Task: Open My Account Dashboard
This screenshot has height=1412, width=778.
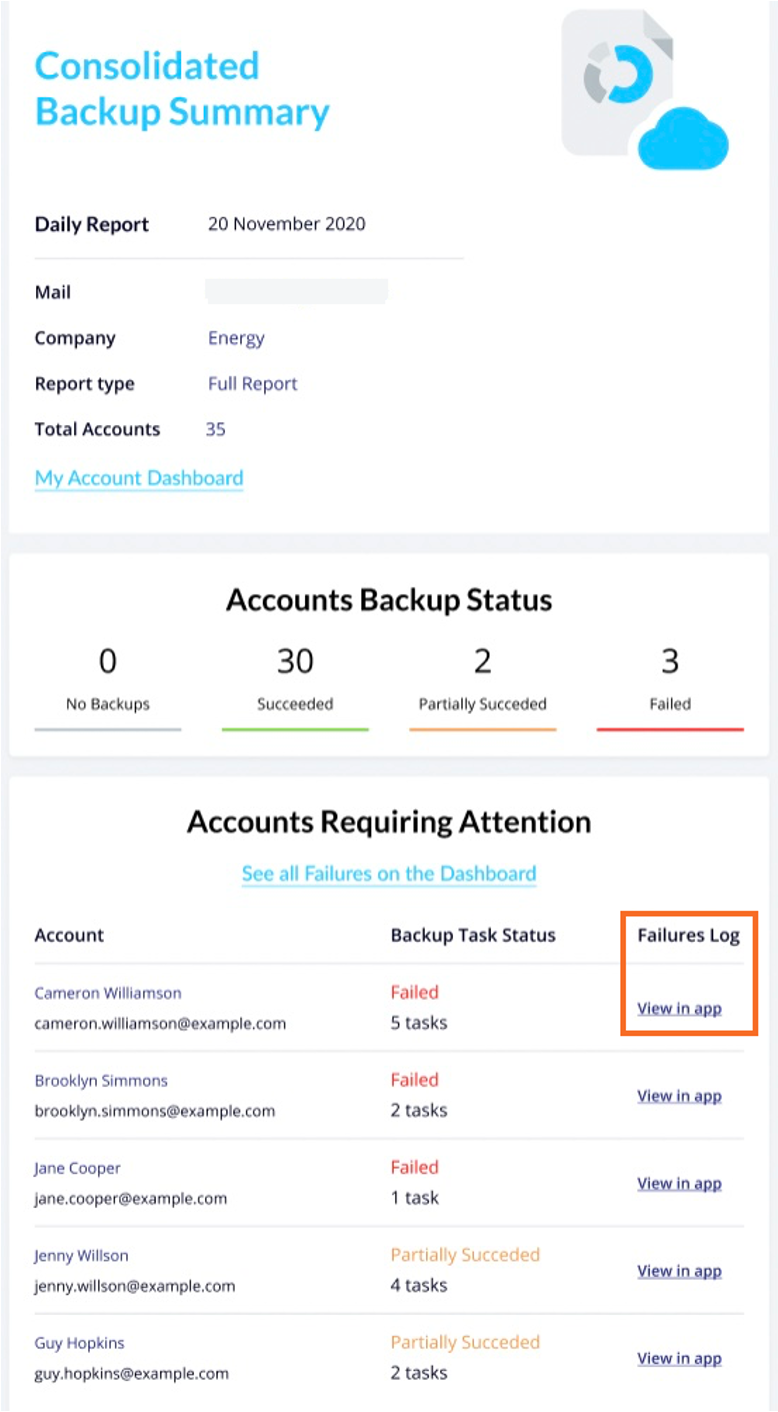Action: 138,478
